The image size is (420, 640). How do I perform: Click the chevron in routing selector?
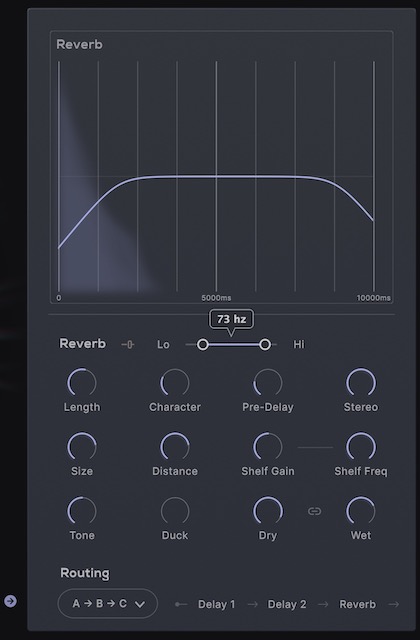[x=140, y=604]
